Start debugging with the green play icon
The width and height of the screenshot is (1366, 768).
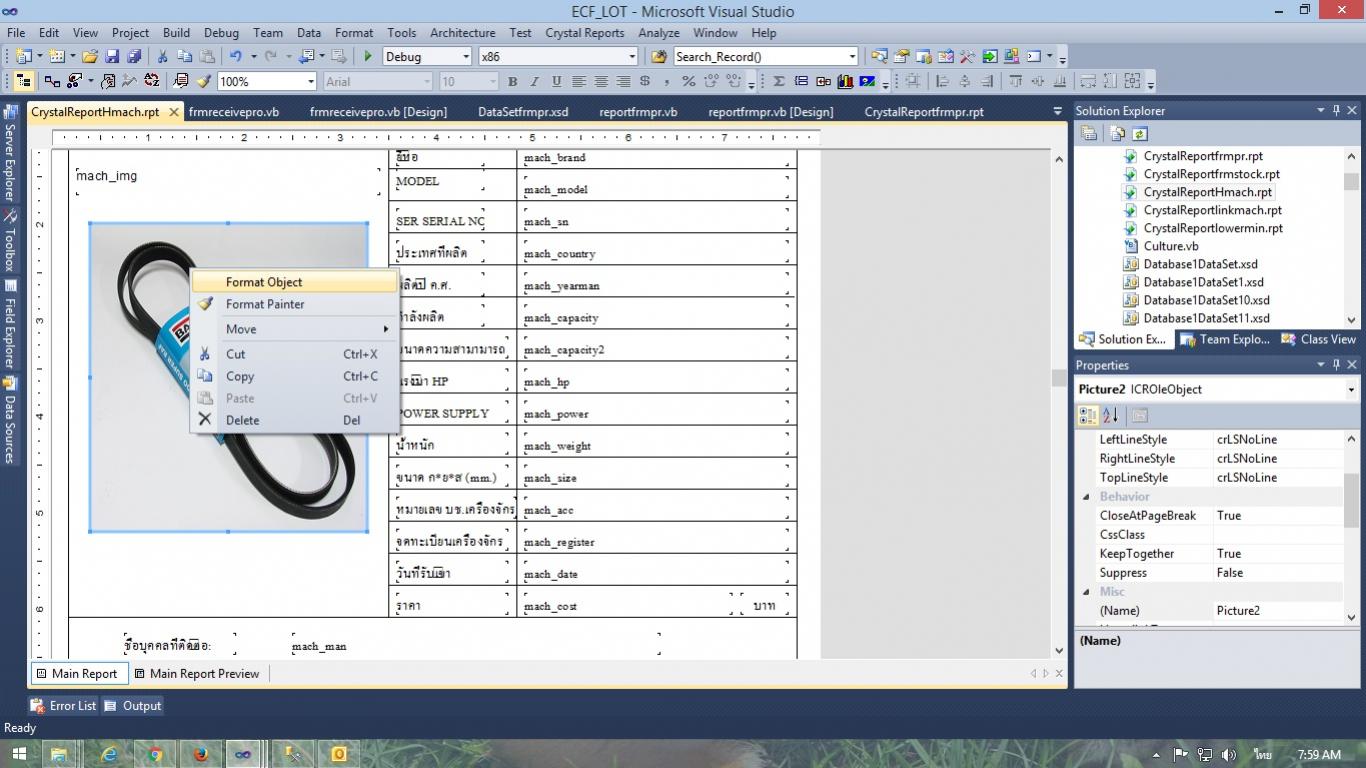pyautogui.click(x=368, y=57)
